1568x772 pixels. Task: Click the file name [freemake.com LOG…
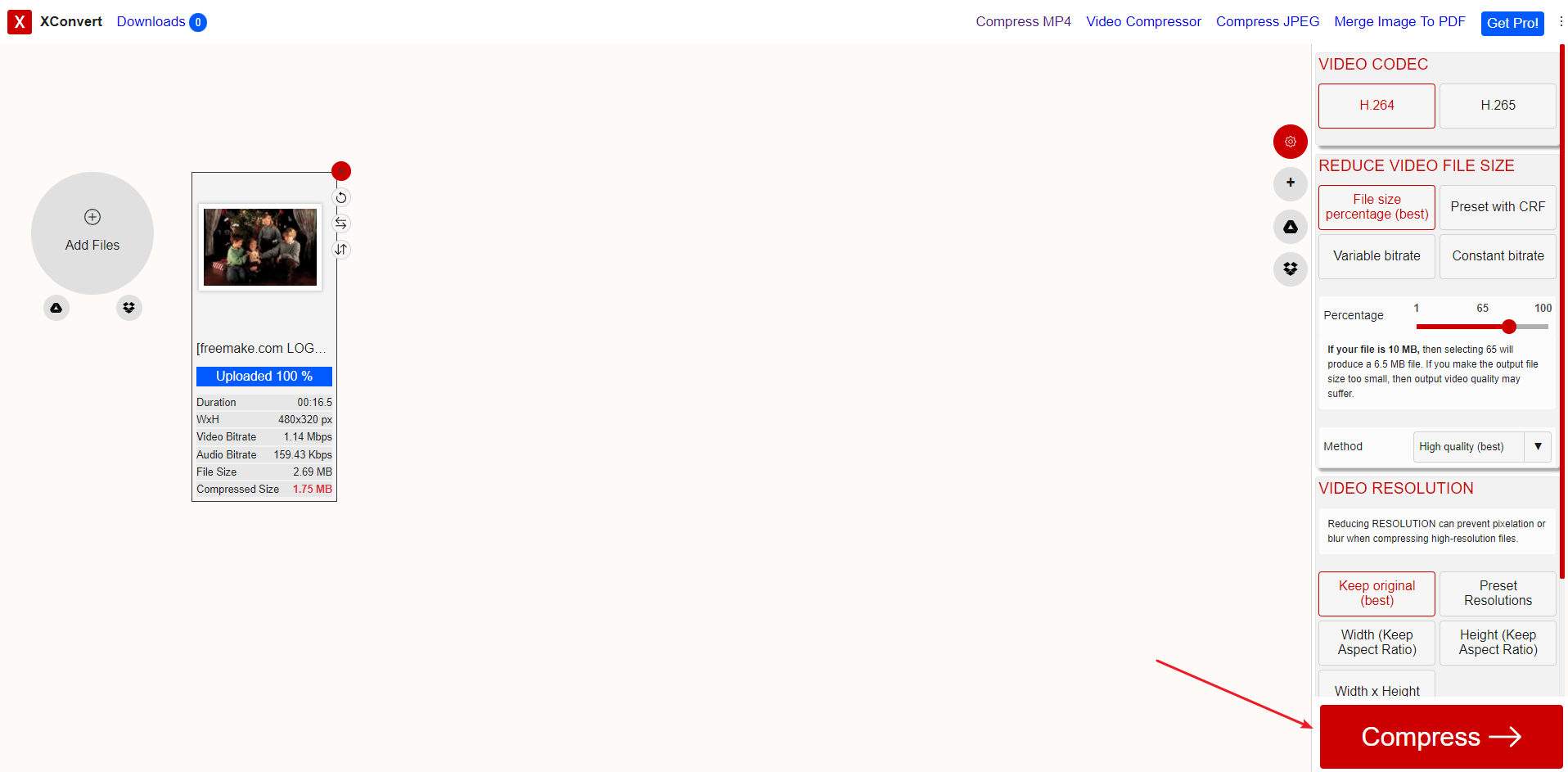[x=261, y=349]
